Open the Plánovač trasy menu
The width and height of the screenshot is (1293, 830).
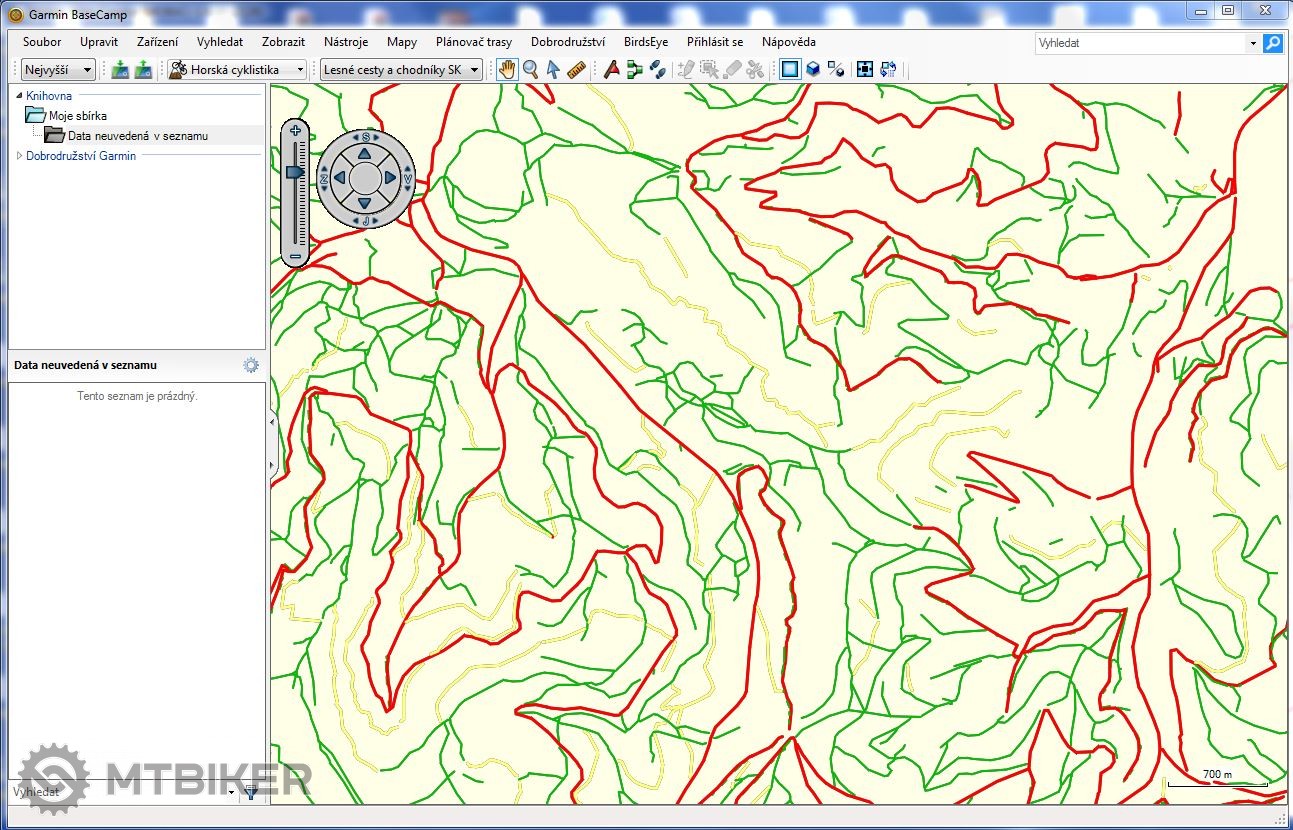tap(473, 42)
